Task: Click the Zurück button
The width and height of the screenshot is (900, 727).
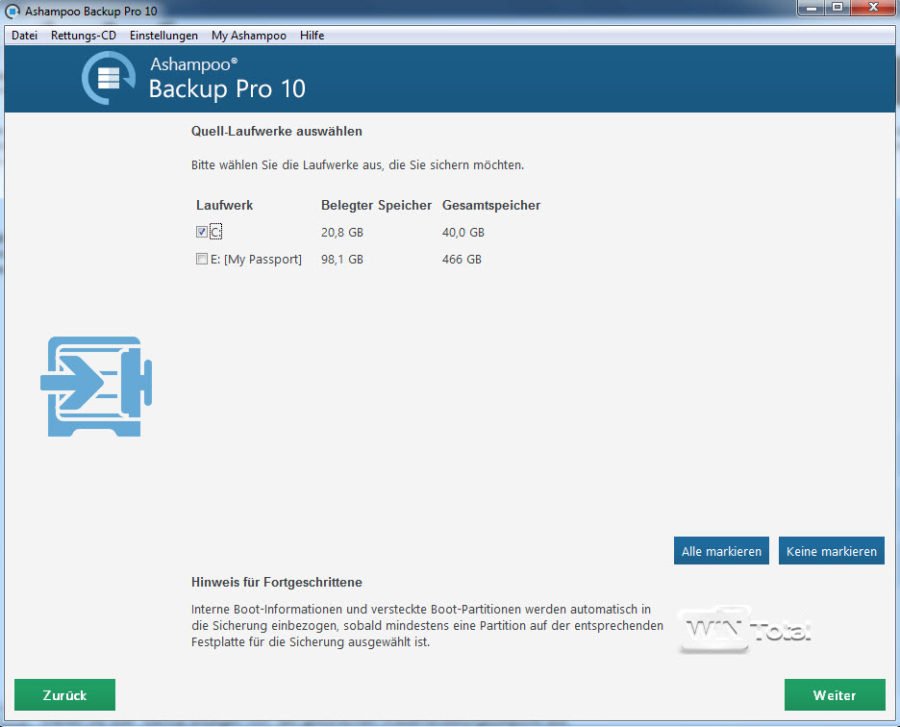Action: (x=63, y=694)
